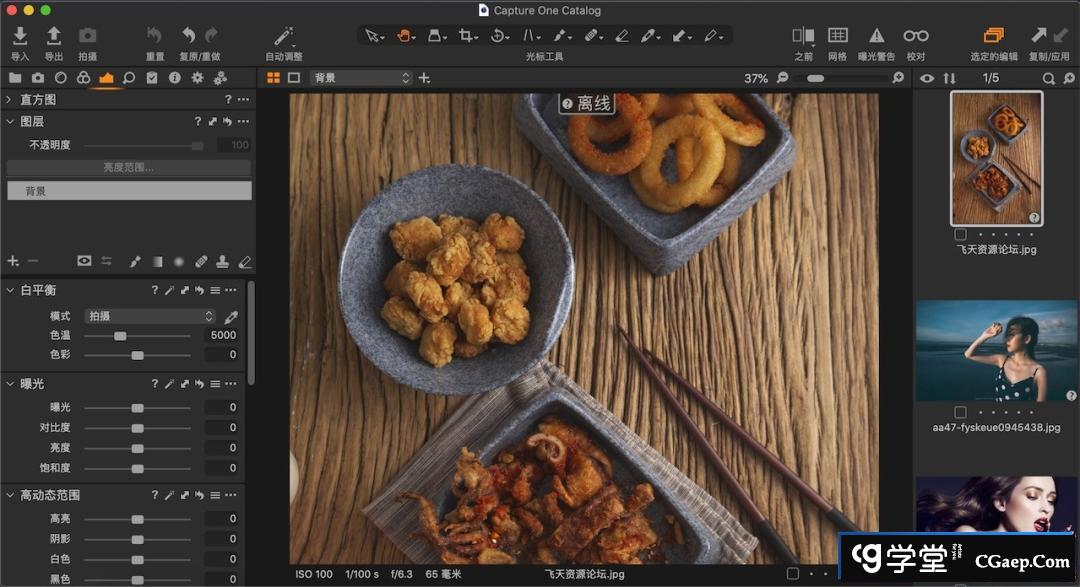Select the crop cursor tool
Image resolution: width=1080 pixels, height=587 pixels.
[x=467, y=36]
